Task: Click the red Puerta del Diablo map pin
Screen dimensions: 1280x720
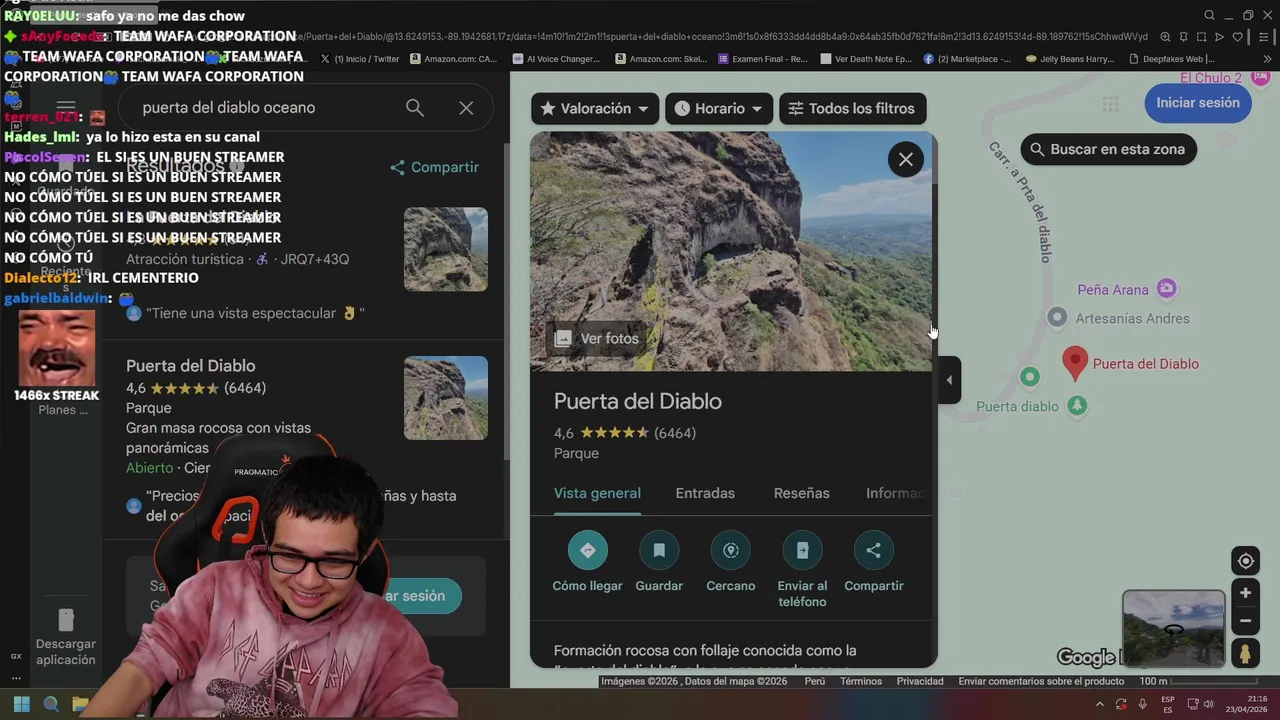Action: 1075,363
